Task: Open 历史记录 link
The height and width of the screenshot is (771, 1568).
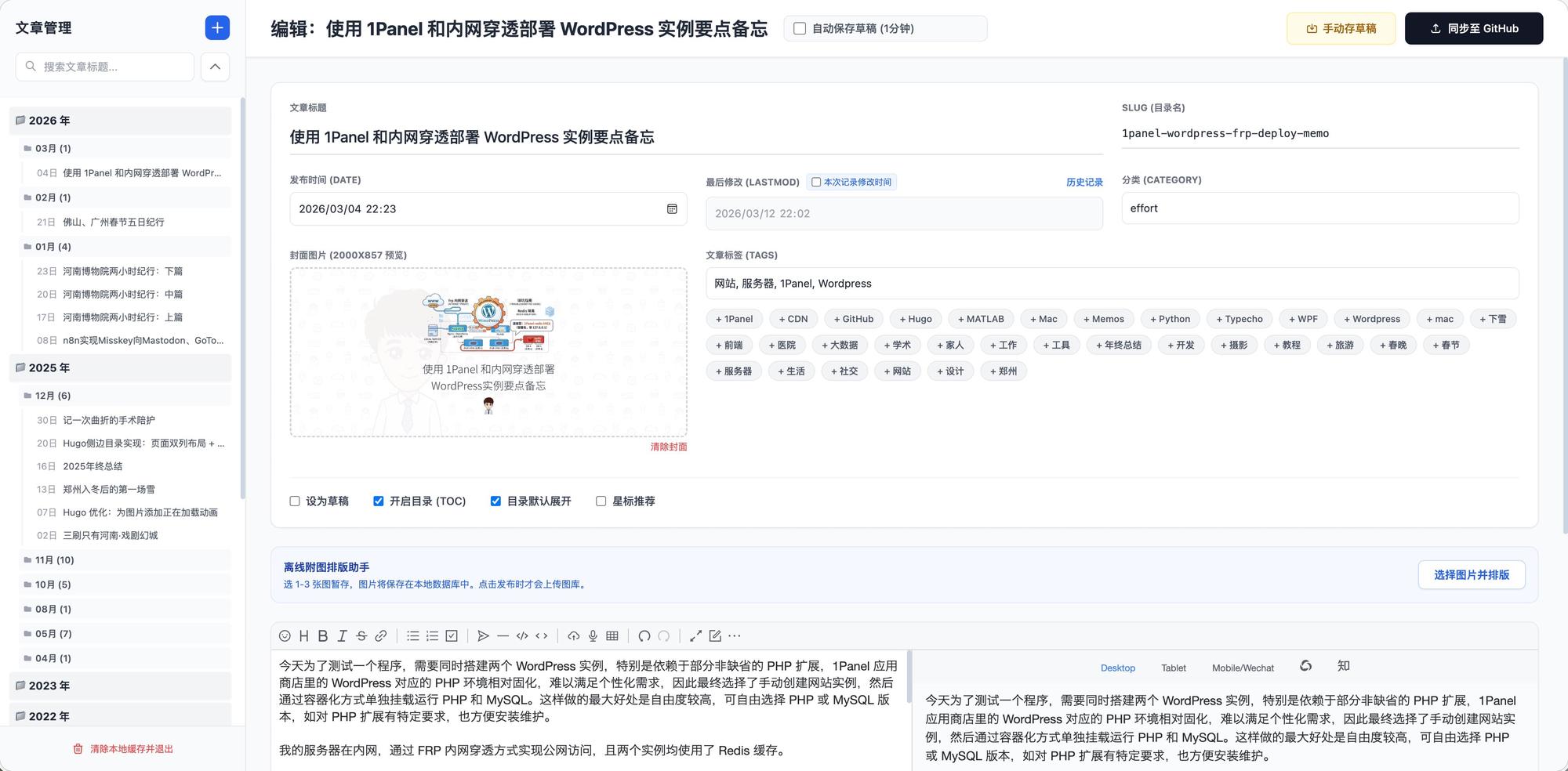Action: (1083, 183)
